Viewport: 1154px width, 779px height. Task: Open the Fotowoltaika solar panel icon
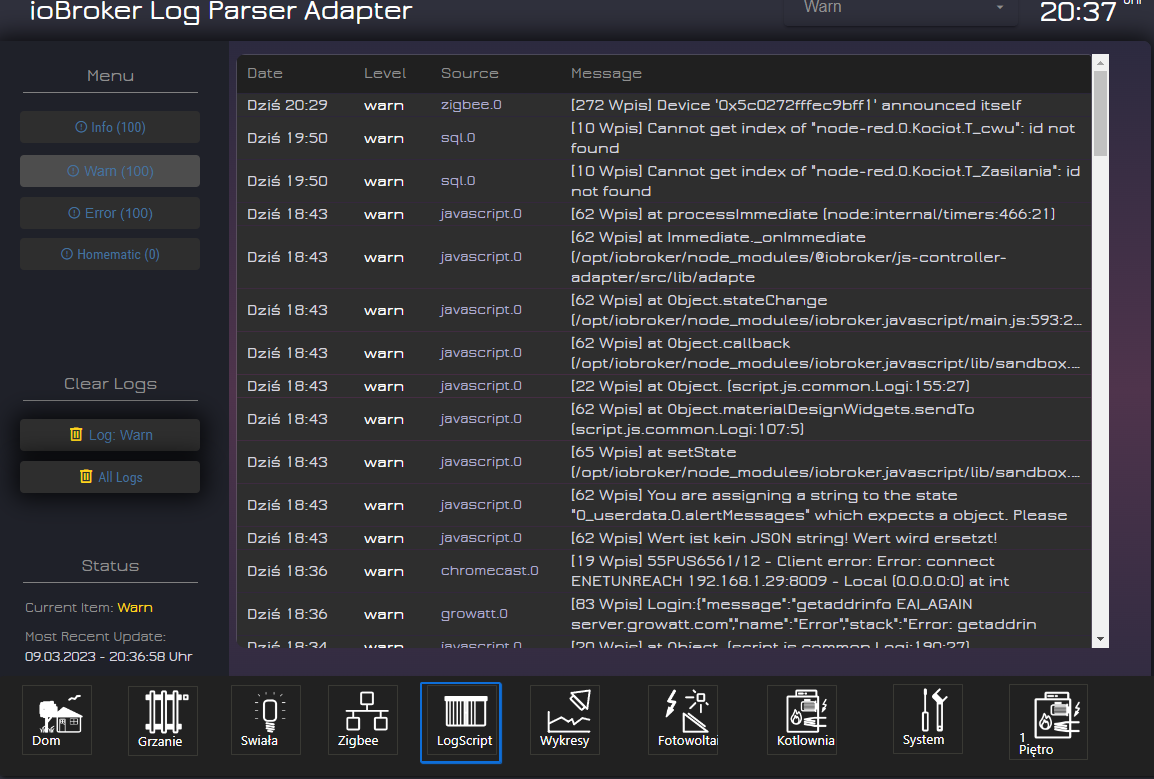coord(683,719)
